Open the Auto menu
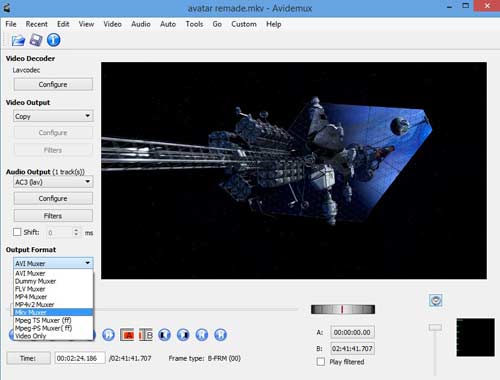This screenshot has width=500, height=380. [x=168, y=24]
